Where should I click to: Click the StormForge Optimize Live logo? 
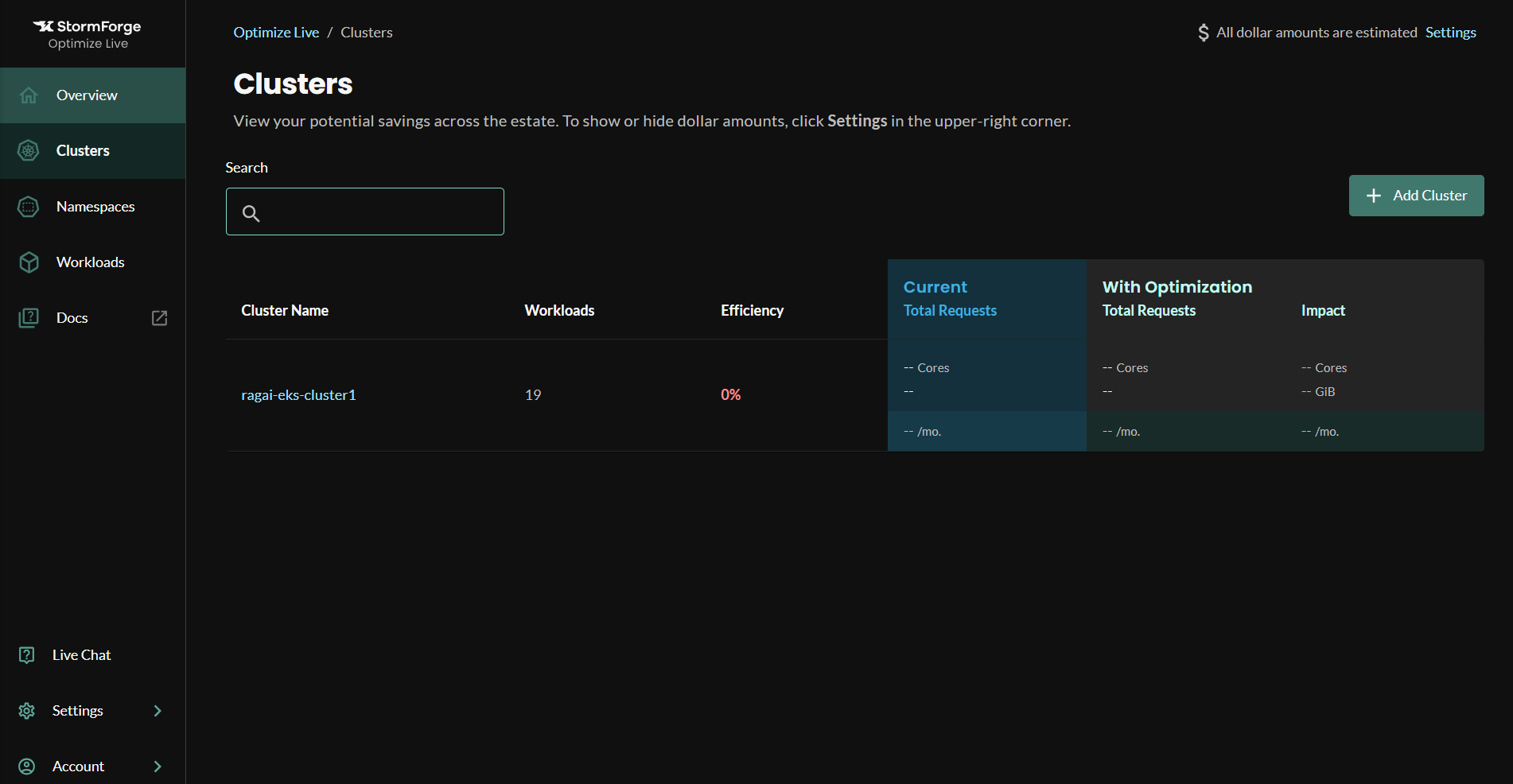[x=88, y=34]
